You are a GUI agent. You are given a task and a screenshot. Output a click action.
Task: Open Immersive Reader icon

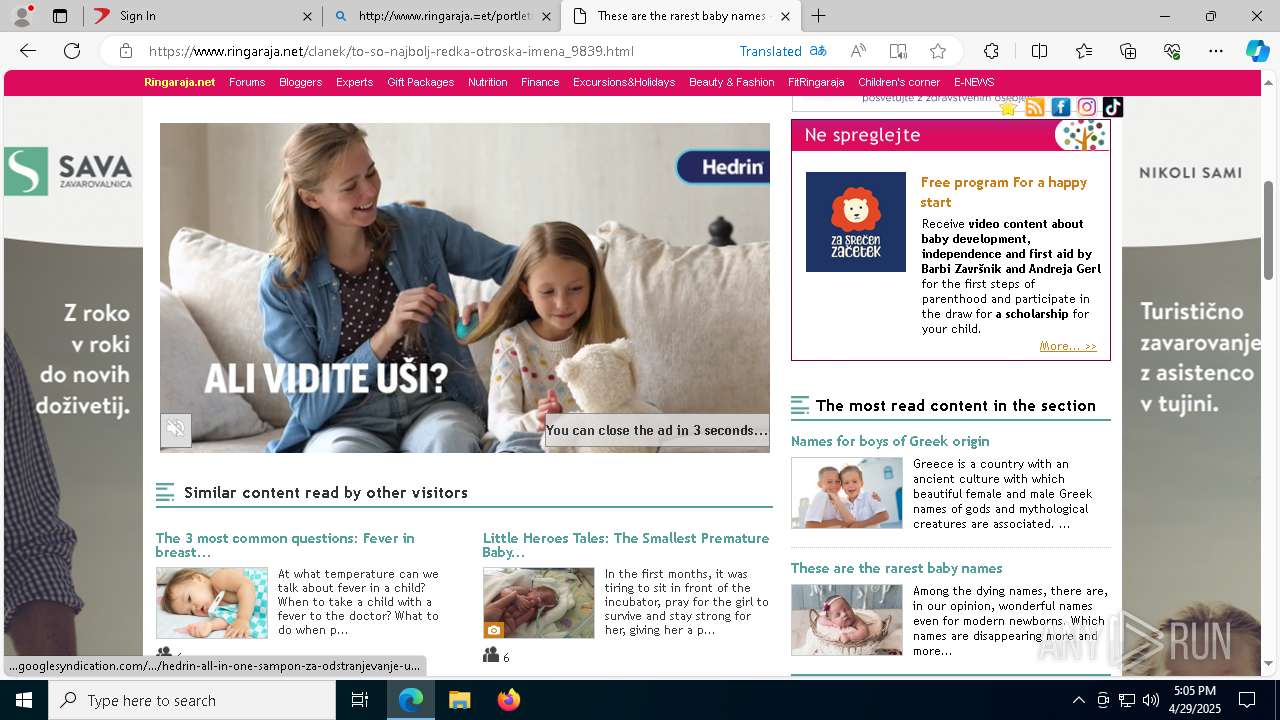point(898,51)
